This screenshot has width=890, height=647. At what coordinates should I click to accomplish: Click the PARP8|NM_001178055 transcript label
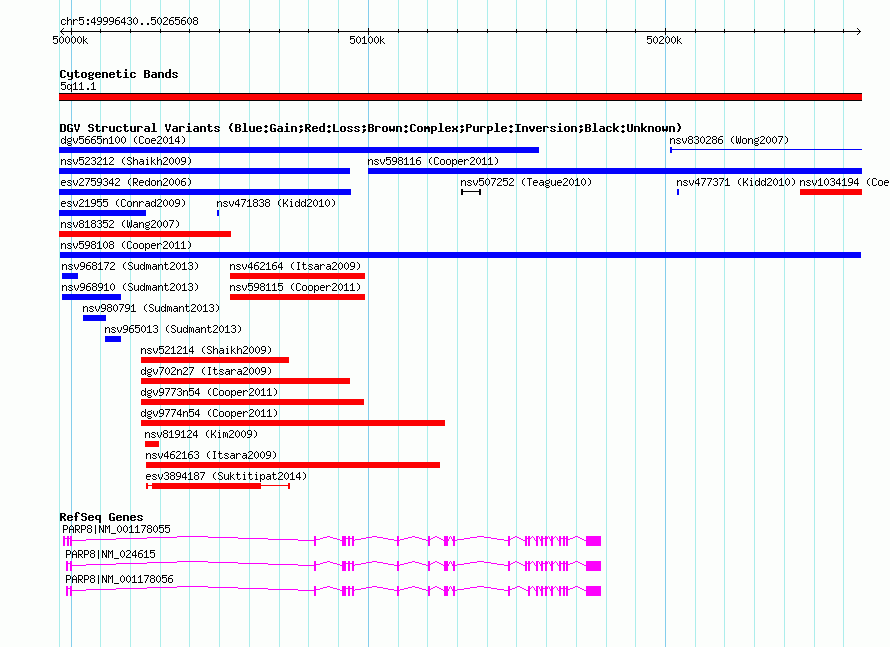(116, 529)
